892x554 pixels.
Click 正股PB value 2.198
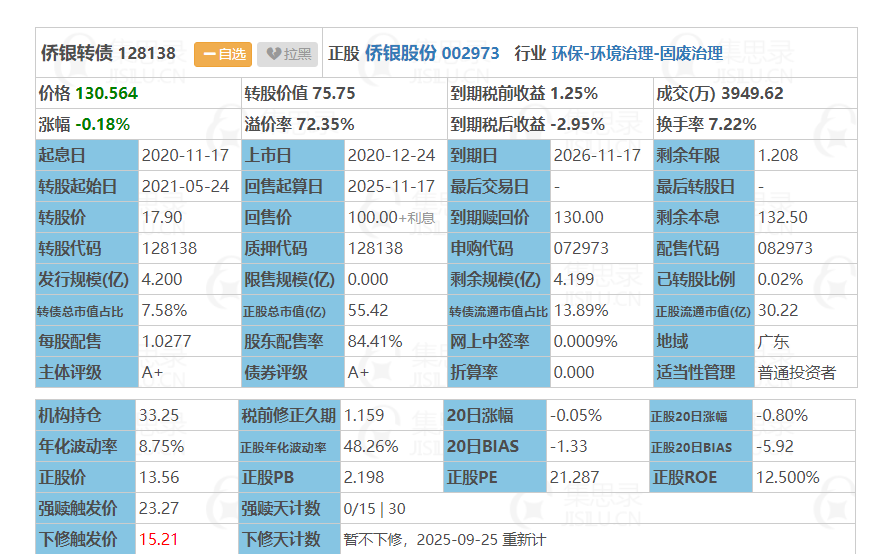point(364,477)
